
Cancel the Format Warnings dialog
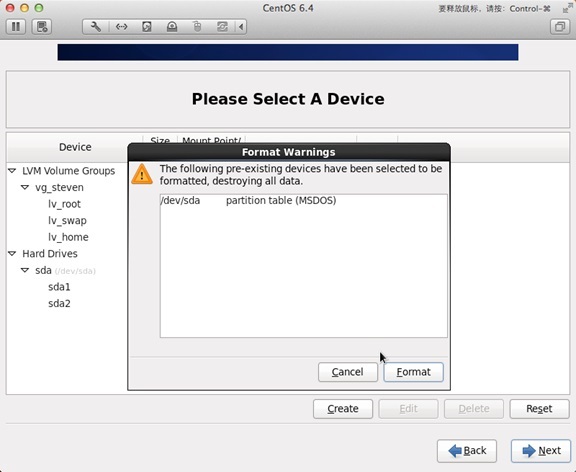click(x=348, y=372)
